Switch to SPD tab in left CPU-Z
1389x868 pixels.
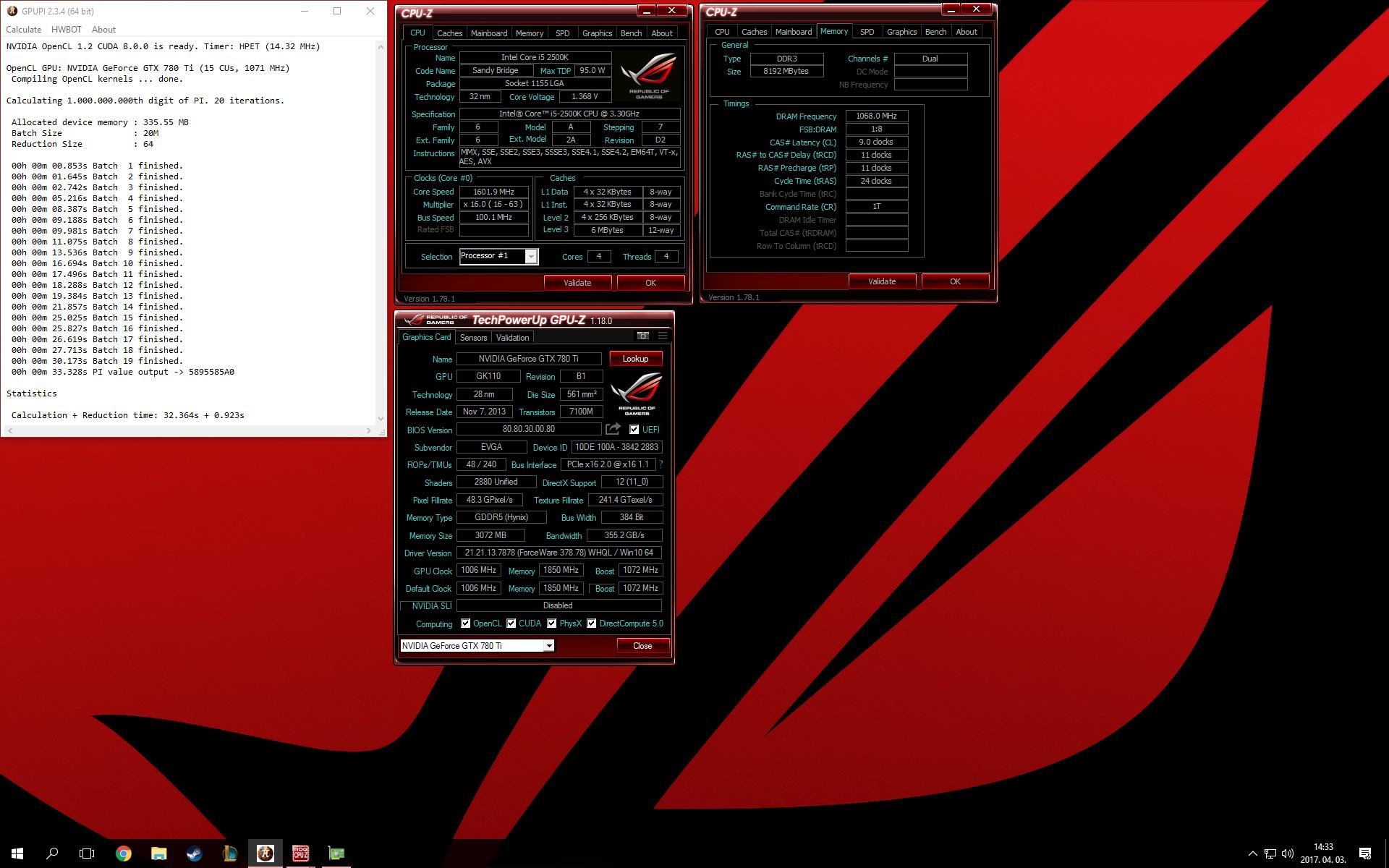(562, 33)
